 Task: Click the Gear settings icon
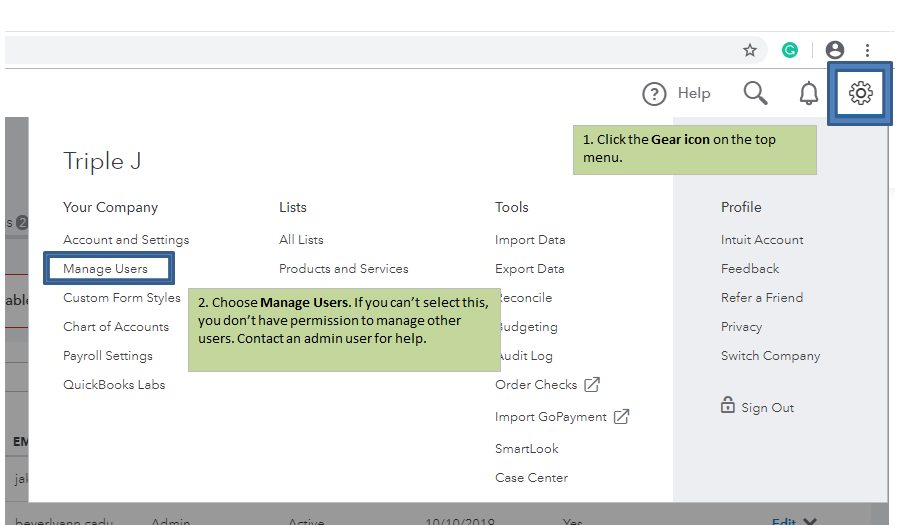pyautogui.click(x=860, y=93)
